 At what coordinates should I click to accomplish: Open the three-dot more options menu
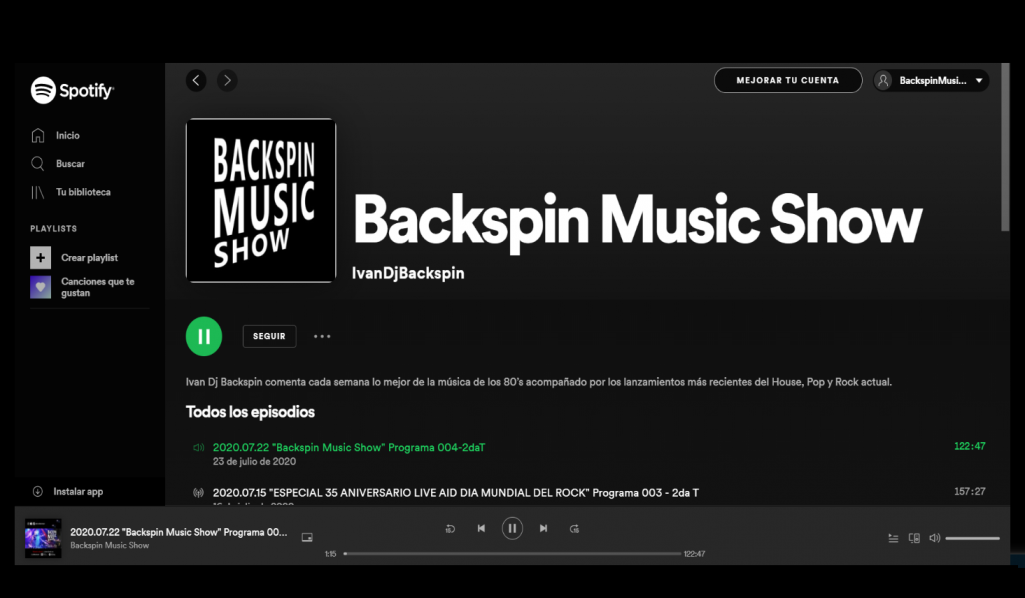322,336
